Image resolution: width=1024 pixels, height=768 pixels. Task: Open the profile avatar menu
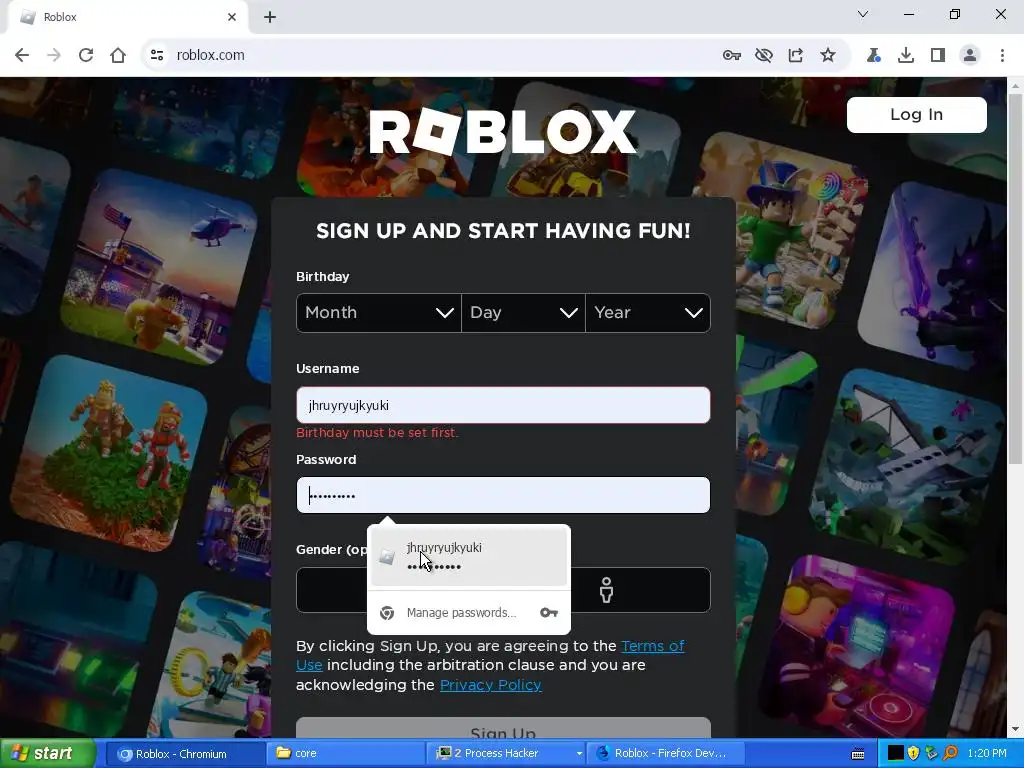970,55
